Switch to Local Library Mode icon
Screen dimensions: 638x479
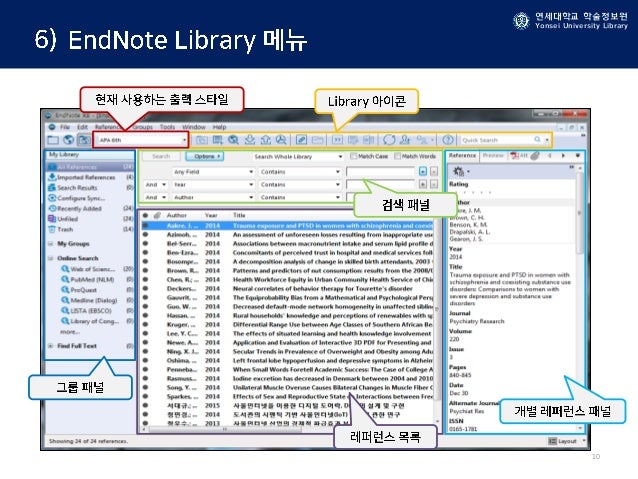coord(53,140)
